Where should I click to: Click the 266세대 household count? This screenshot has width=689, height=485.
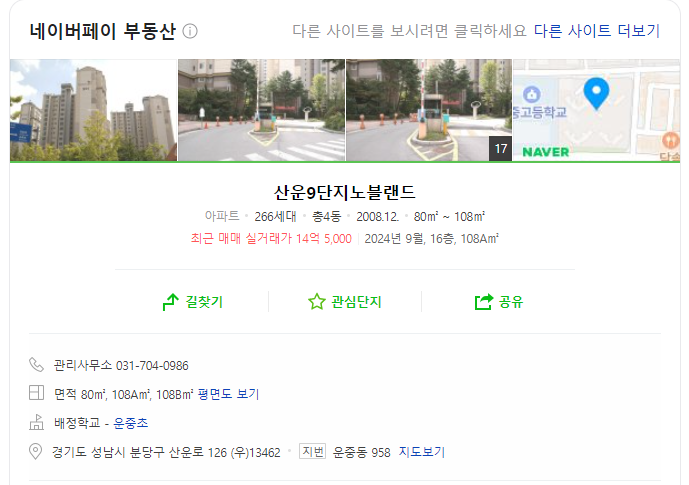(x=275, y=217)
